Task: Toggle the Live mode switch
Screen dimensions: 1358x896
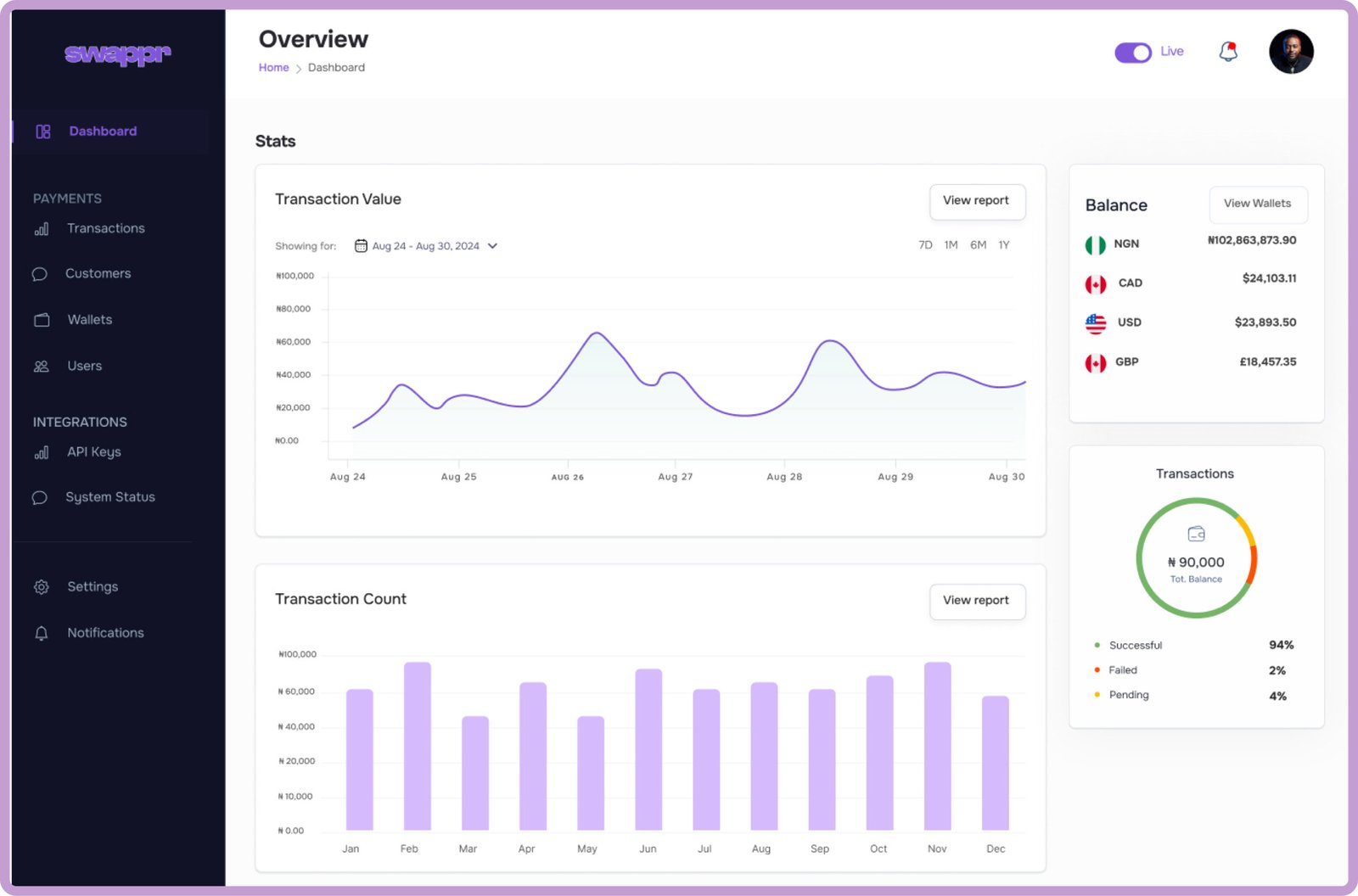Action: (1132, 53)
